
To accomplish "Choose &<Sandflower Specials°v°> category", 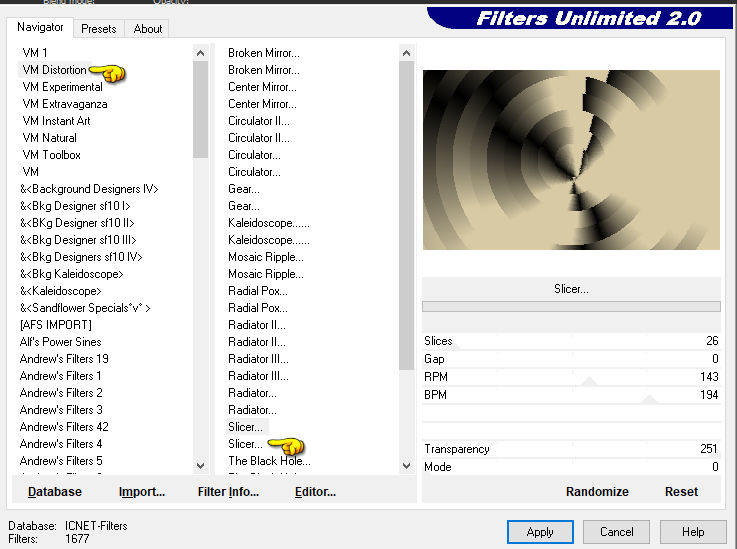I will point(85,308).
